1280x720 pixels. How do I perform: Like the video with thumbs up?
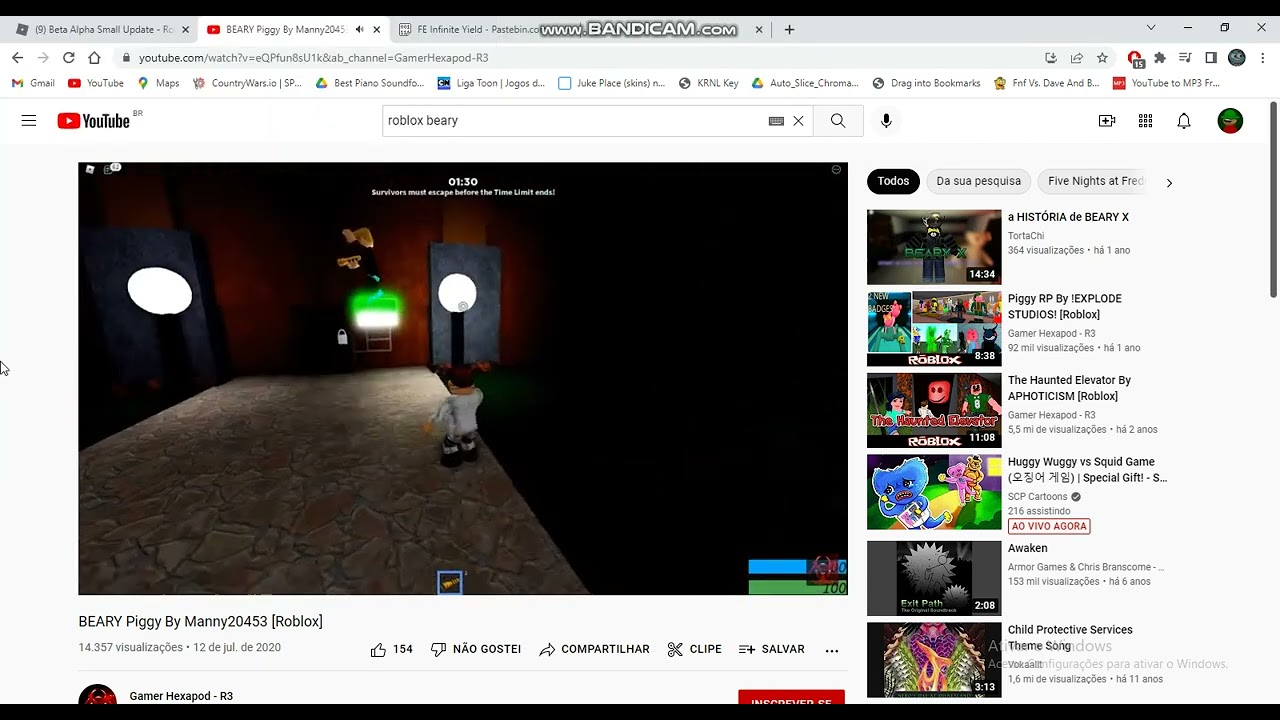[x=391, y=649]
